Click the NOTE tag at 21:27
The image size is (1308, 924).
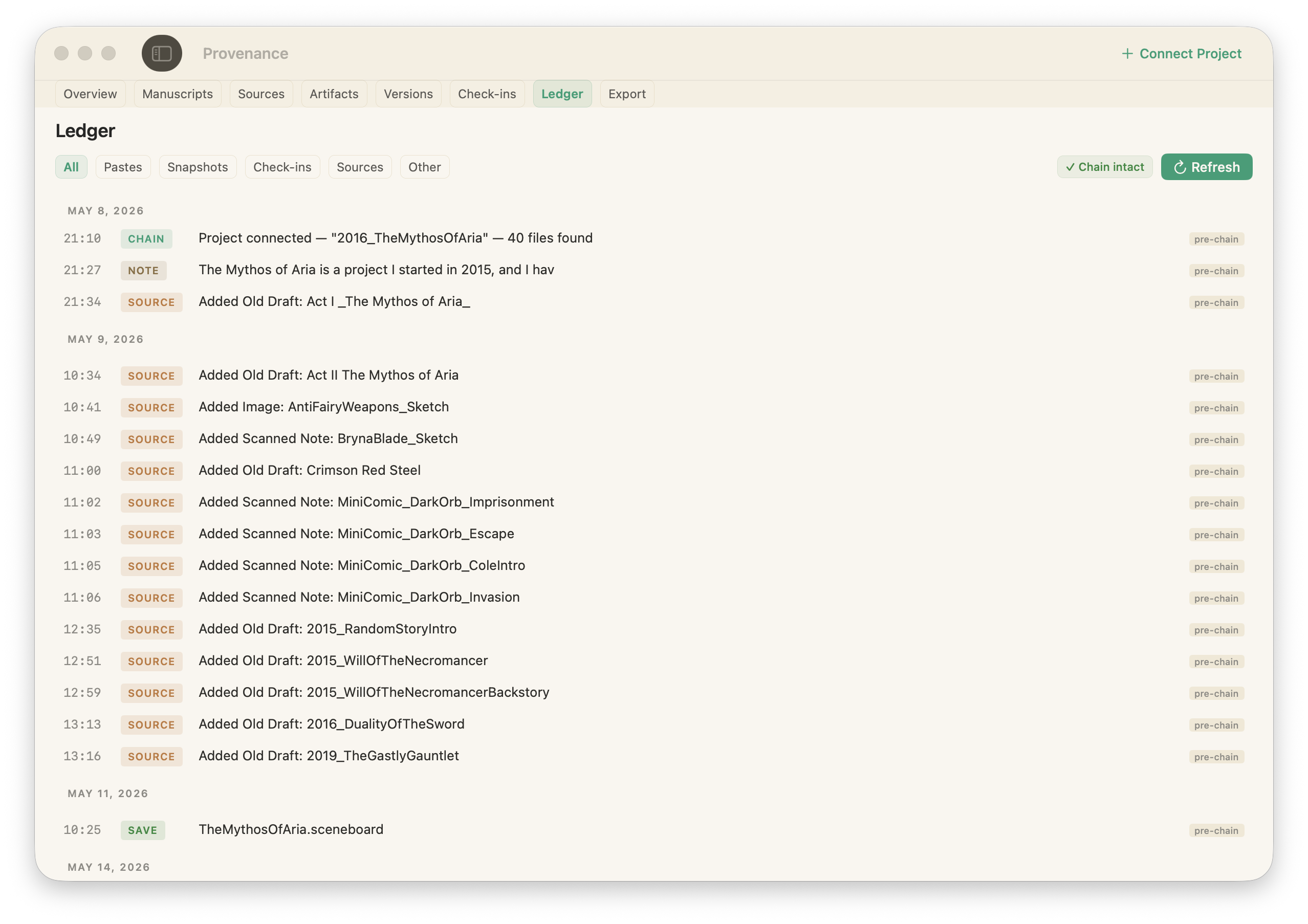click(x=143, y=271)
